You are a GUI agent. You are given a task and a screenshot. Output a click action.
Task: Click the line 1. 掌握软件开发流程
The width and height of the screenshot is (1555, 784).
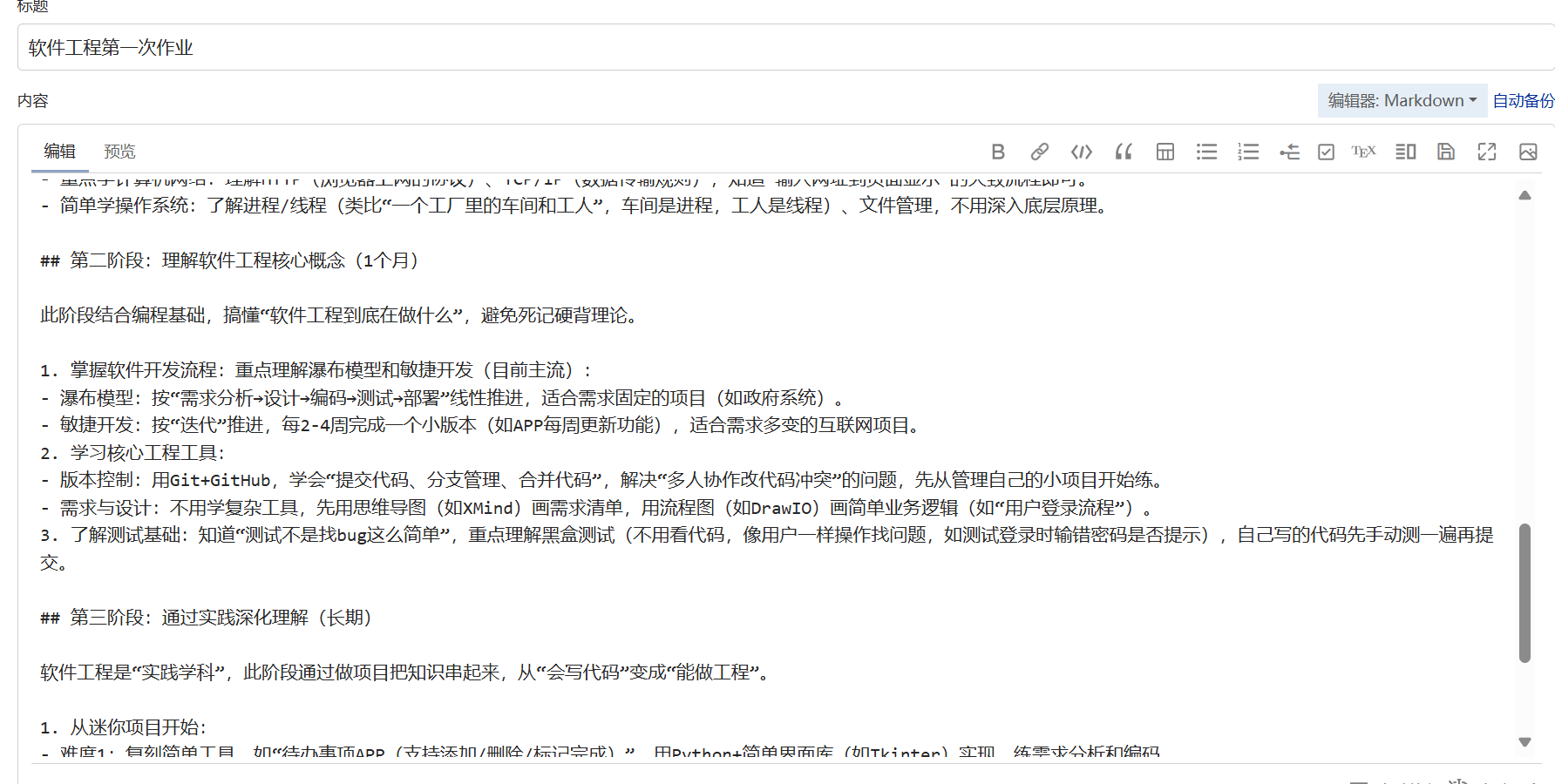coord(316,370)
